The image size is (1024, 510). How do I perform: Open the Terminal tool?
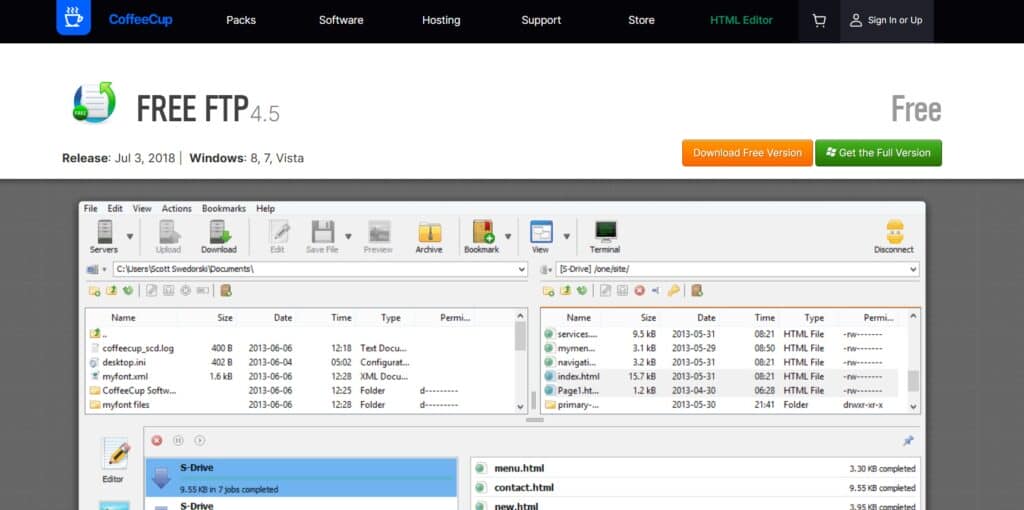(x=604, y=236)
